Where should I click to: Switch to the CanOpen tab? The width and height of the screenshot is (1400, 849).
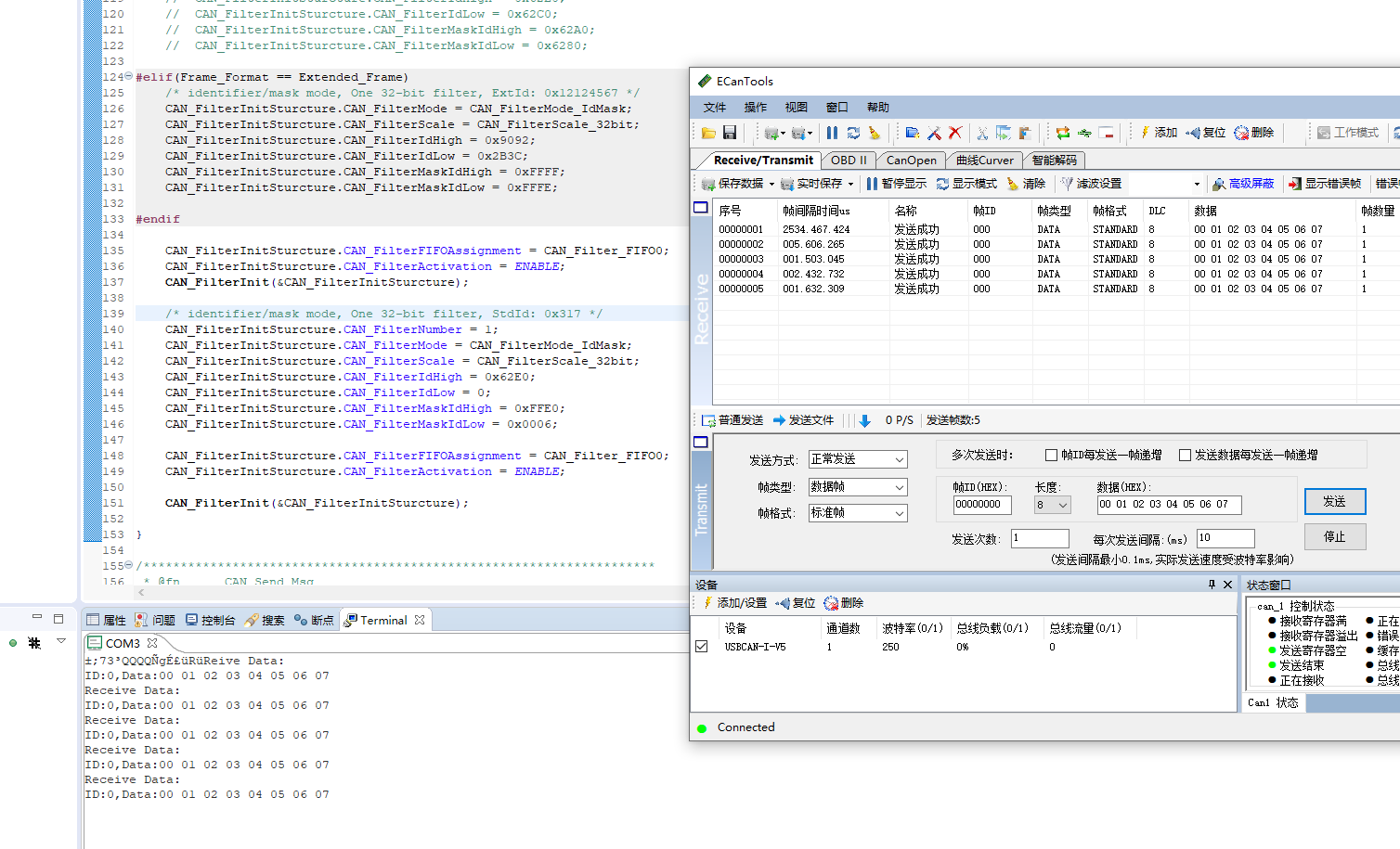coord(911,161)
